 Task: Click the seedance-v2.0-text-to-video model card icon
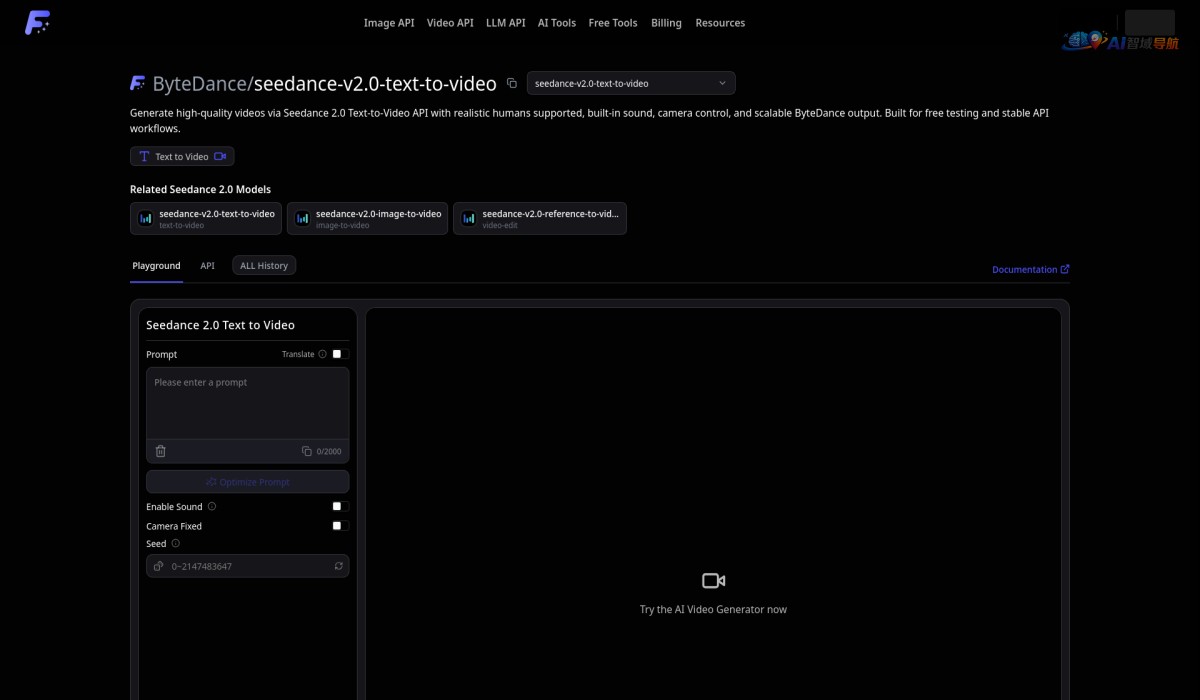tap(146, 218)
